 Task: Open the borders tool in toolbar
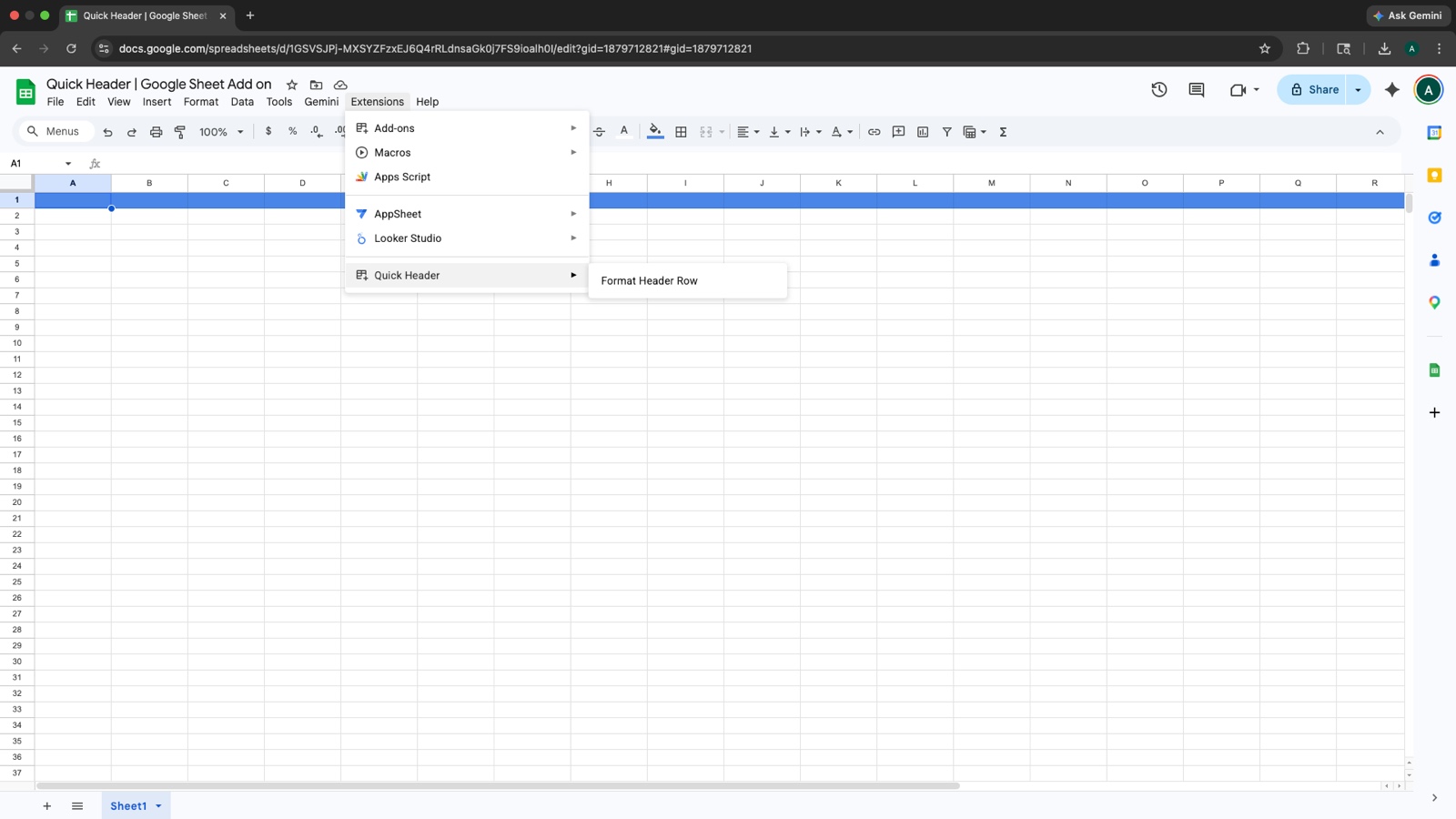coord(681,132)
